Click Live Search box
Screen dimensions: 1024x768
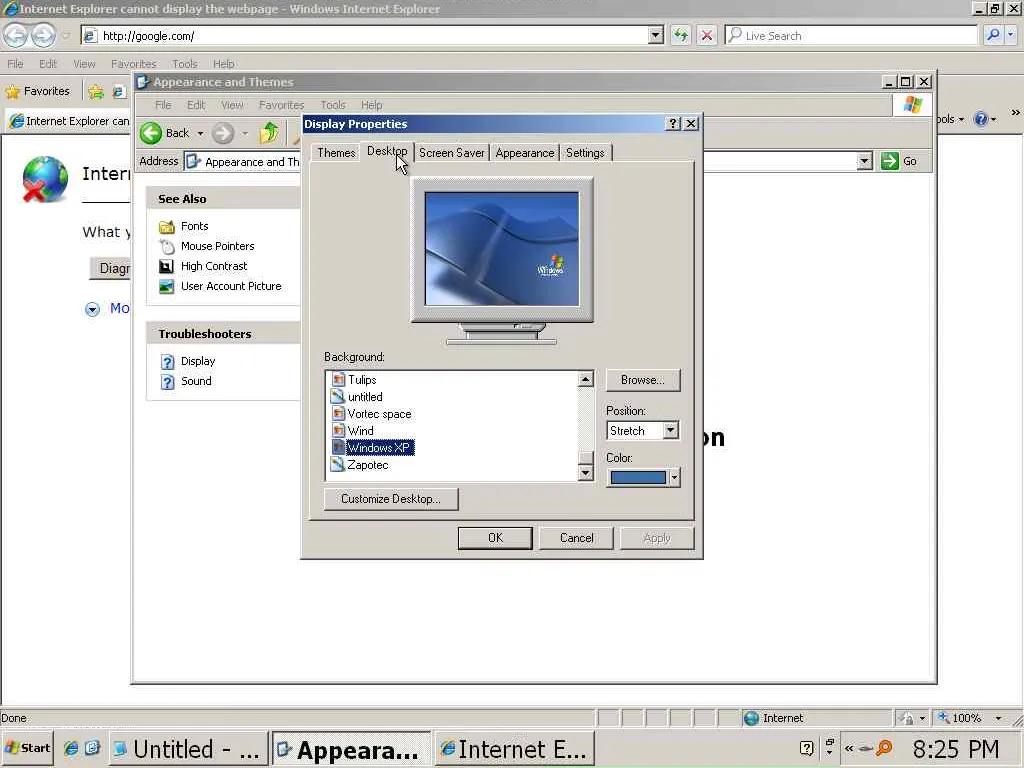[850, 36]
